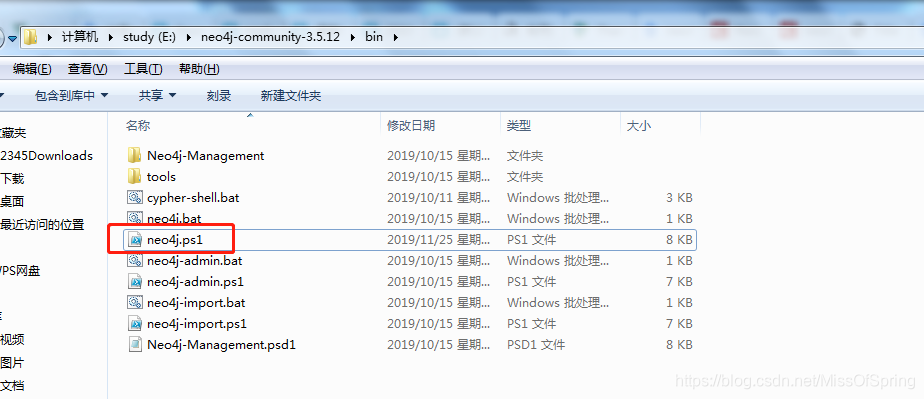Open the recent pages dropdown arrow
This screenshot has width=924, height=399.
point(12,38)
